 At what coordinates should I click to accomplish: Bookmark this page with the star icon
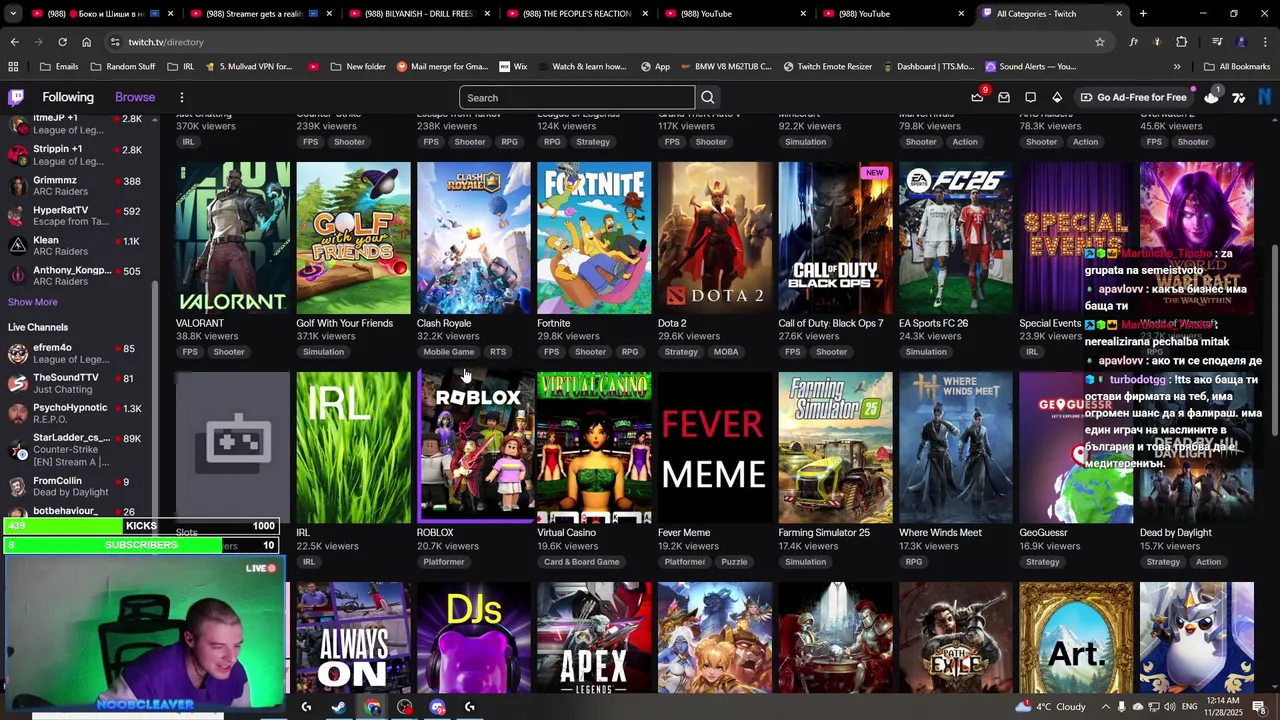(x=1100, y=42)
